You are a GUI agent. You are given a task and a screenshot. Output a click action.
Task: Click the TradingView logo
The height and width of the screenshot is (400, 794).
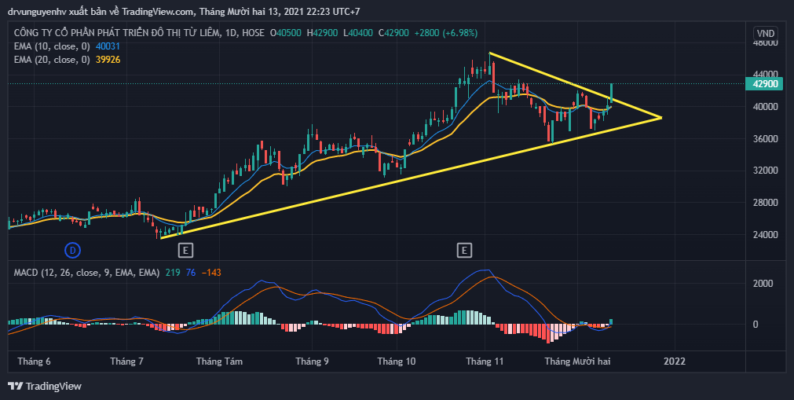(x=45, y=386)
